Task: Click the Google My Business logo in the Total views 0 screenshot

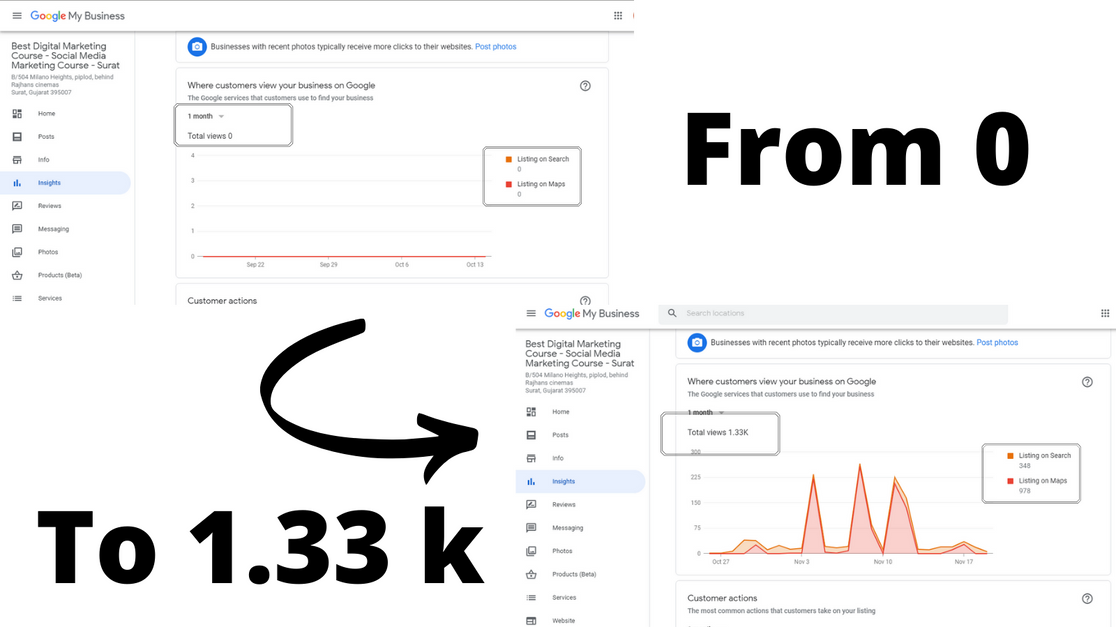Action: coord(78,16)
